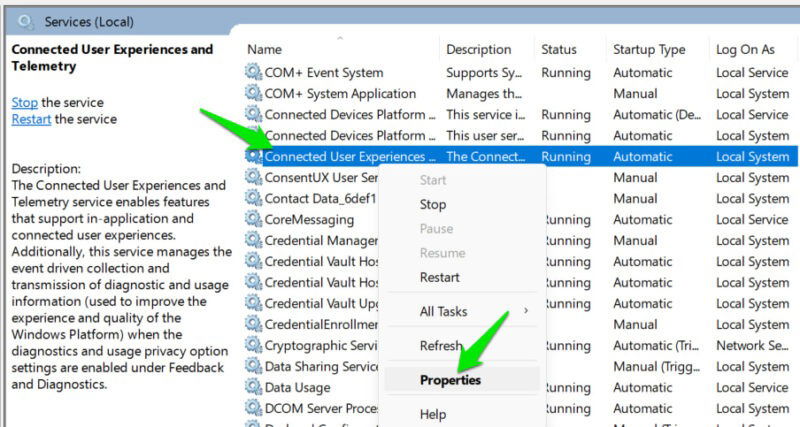The height and width of the screenshot is (427, 800).
Task: Click the ConsentUX User Service gear icon
Action: tap(253, 177)
